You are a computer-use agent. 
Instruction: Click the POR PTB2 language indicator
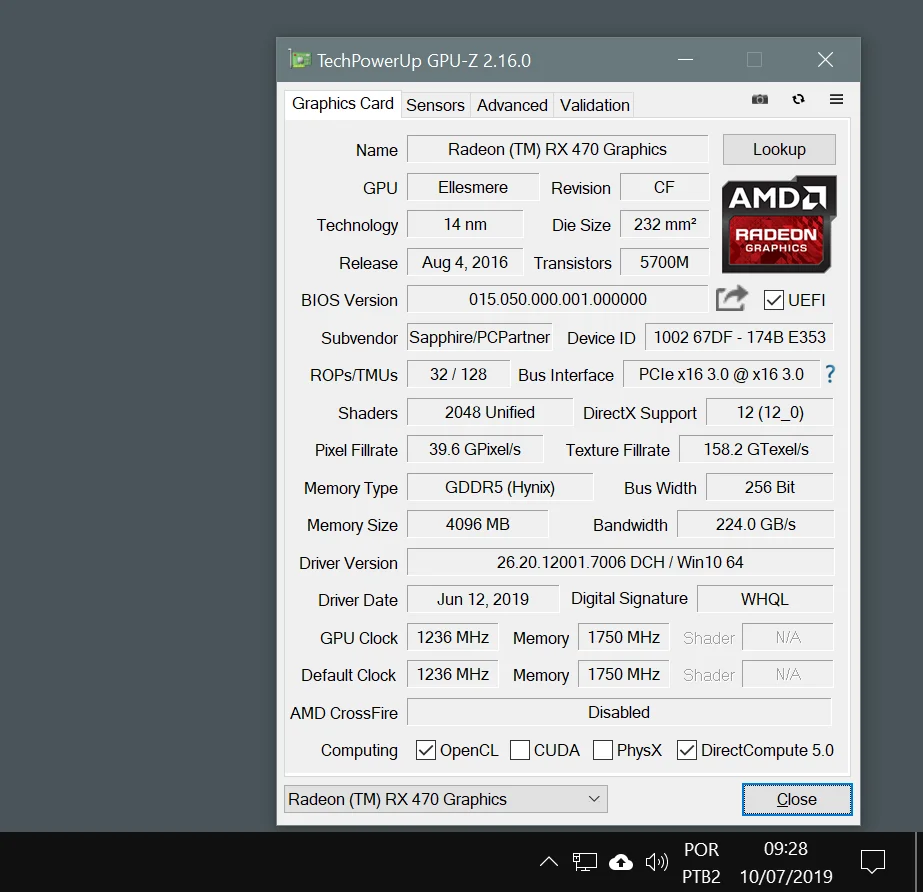(701, 863)
